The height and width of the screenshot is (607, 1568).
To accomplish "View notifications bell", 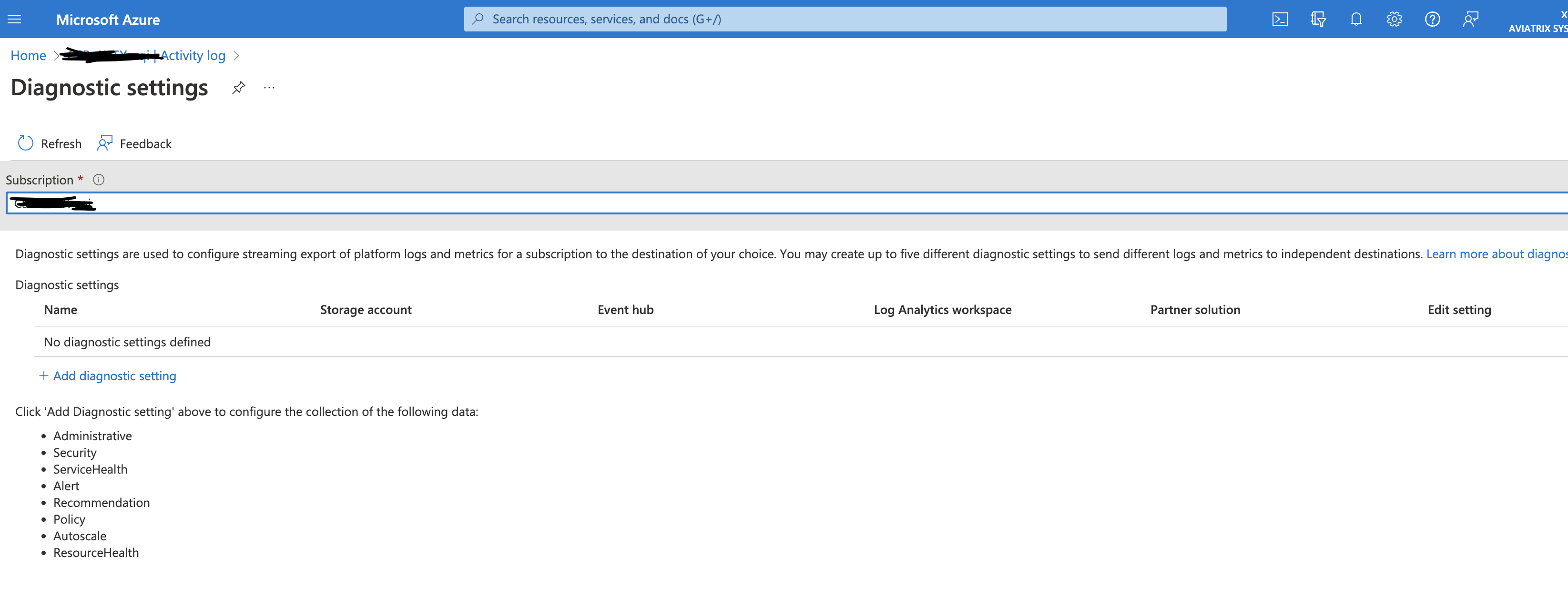I will 1356,19.
